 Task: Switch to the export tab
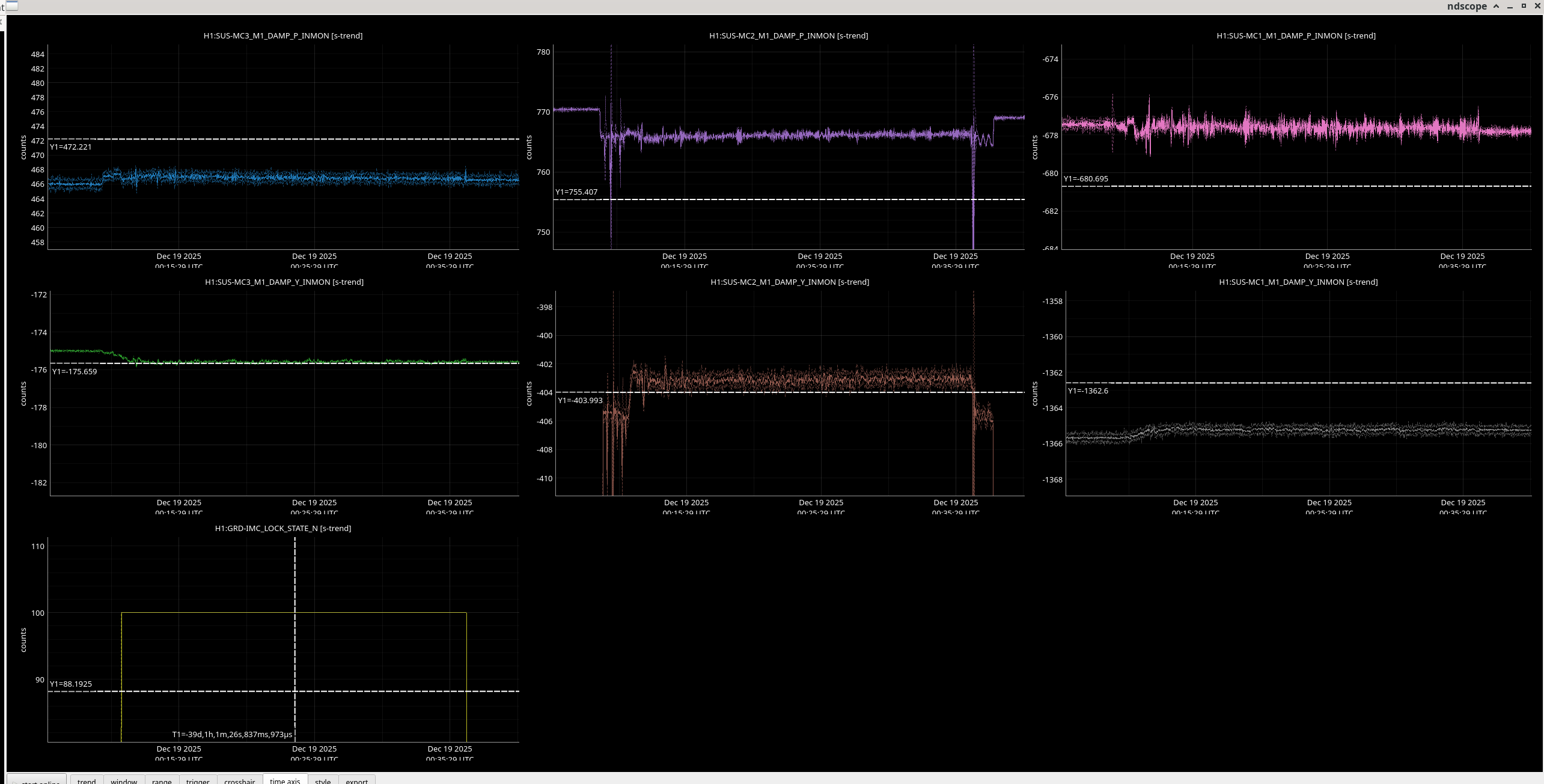(x=356, y=780)
